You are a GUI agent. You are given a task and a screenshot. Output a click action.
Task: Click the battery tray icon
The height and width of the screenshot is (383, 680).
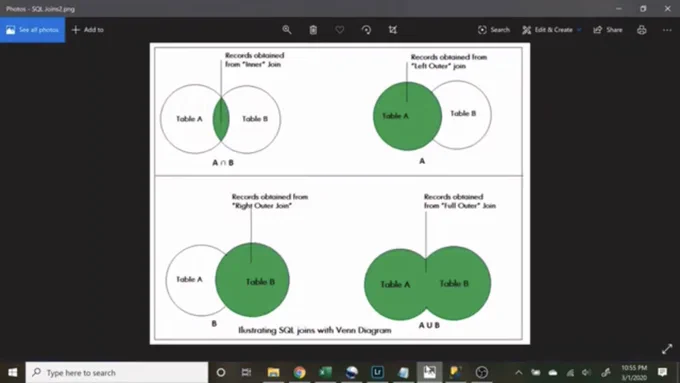point(536,372)
